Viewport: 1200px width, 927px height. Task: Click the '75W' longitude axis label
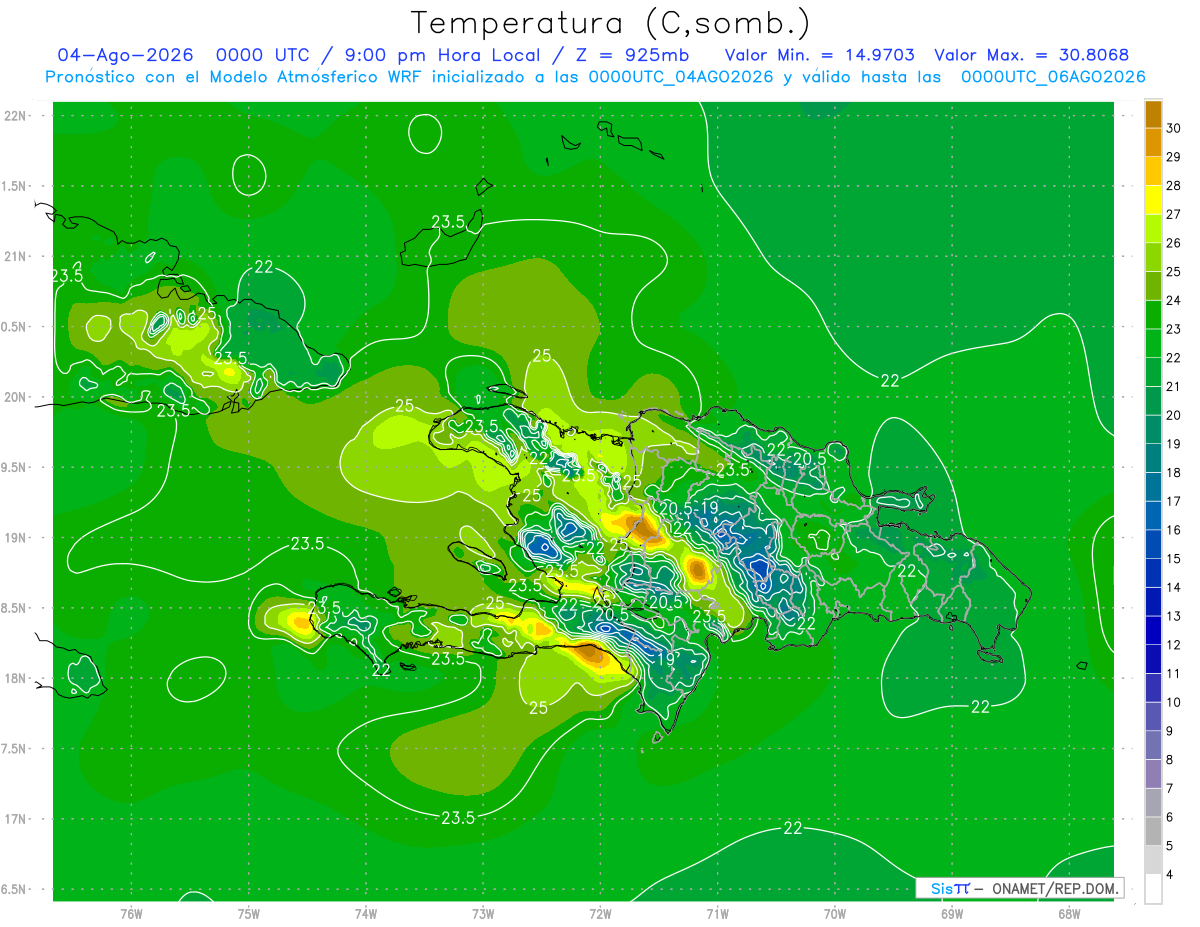(x=249, y=914)
